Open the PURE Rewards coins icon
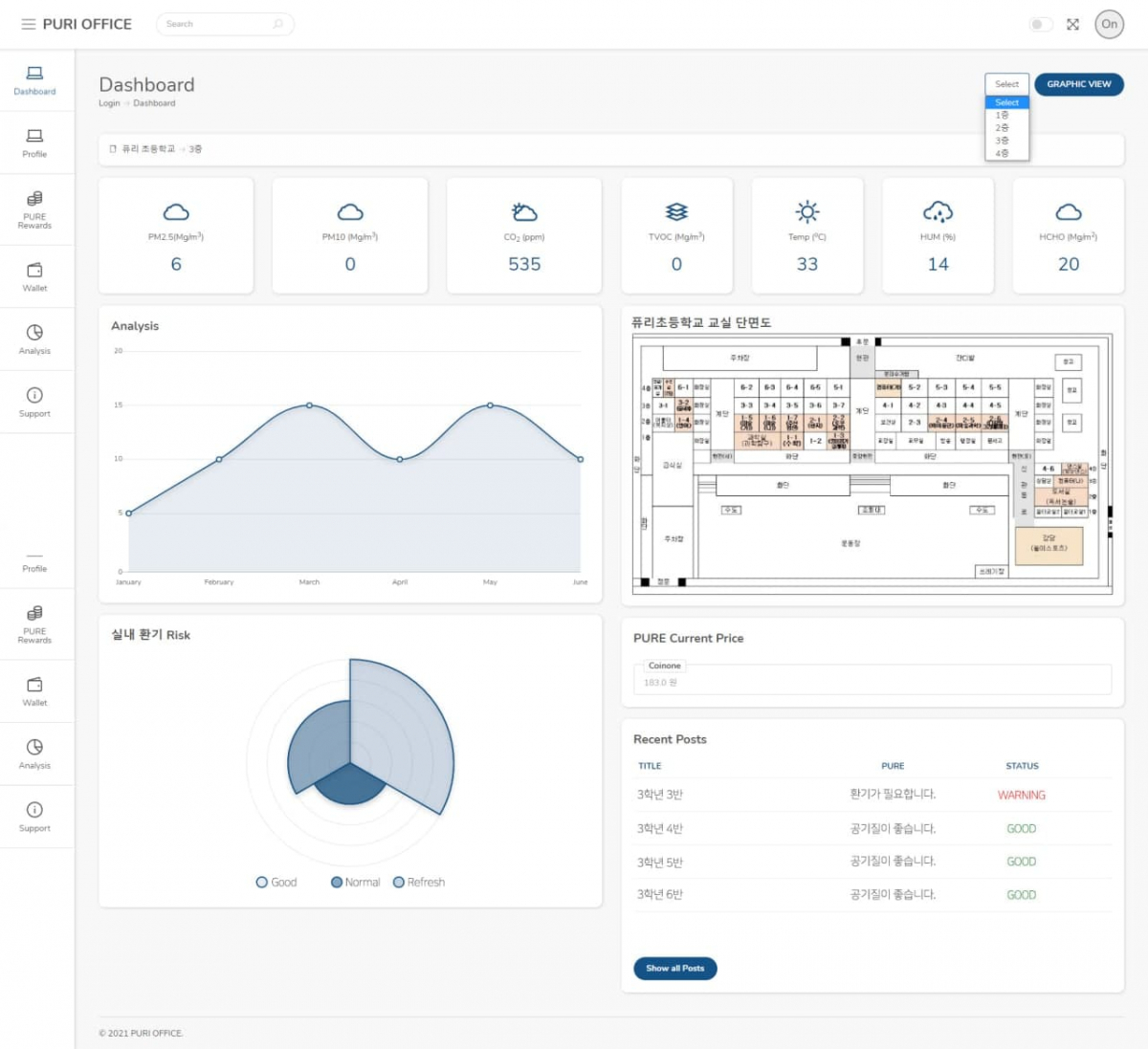This screenshot has width=1148, height=1049. [34, 199]
